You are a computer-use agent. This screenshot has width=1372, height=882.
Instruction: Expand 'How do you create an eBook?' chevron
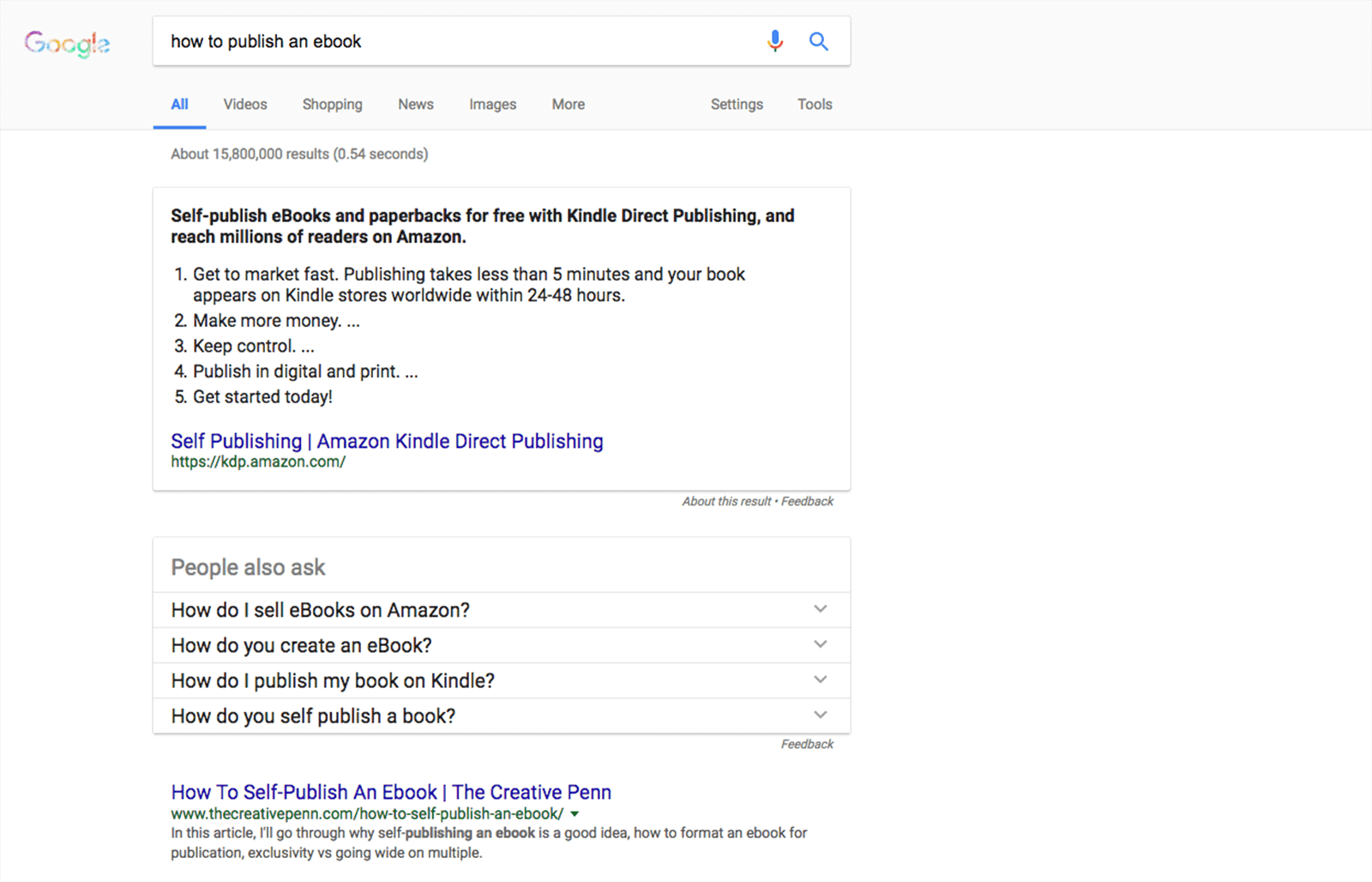point(821,644)
